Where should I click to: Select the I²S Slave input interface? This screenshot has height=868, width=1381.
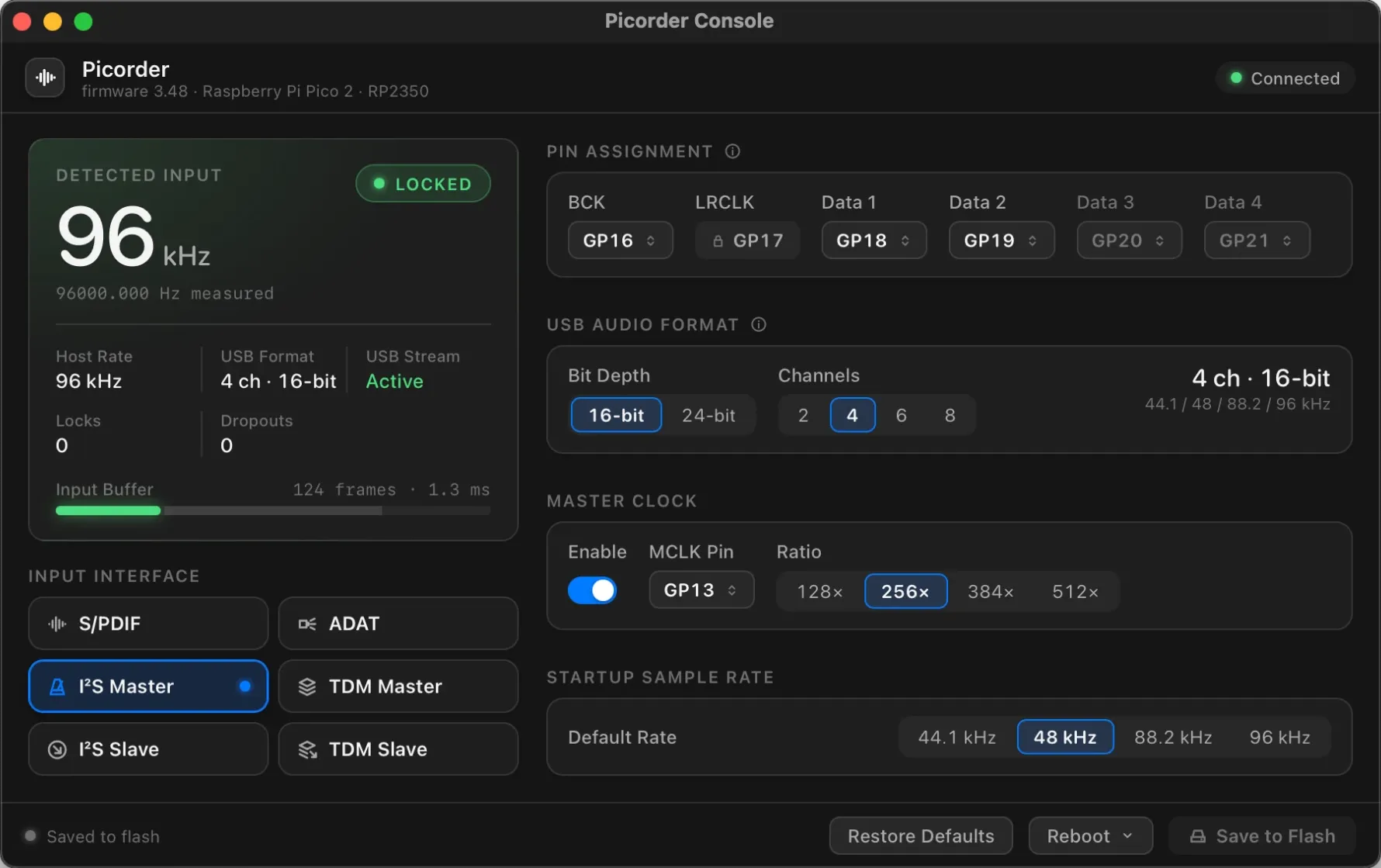point(148,749)
